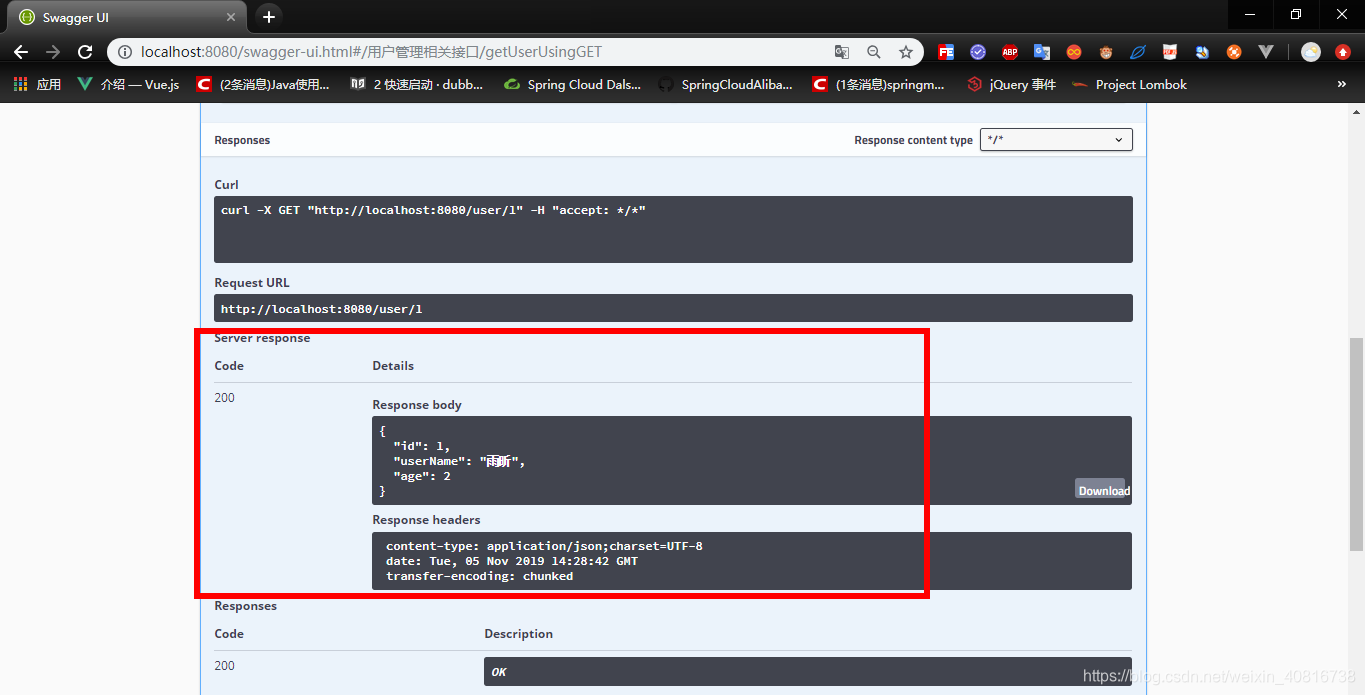Click the browser address bar URL
1365x695 pixels.
click(x=371, y=52)
